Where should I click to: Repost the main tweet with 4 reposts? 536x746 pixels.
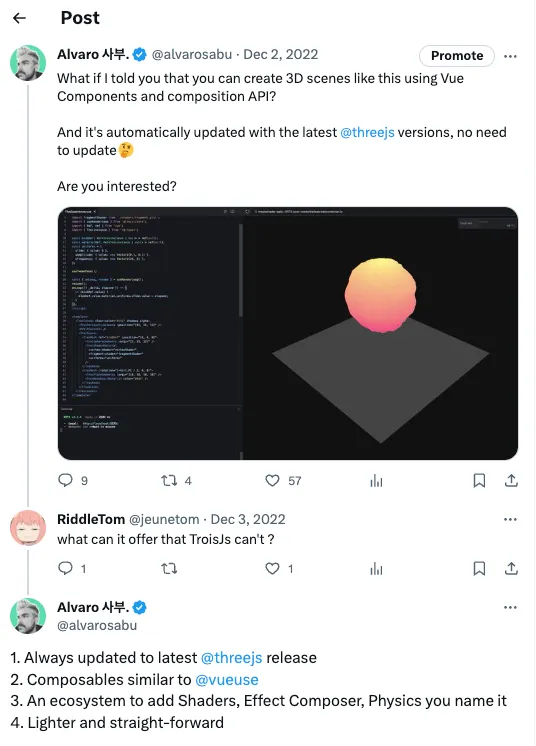click(169, 481)
